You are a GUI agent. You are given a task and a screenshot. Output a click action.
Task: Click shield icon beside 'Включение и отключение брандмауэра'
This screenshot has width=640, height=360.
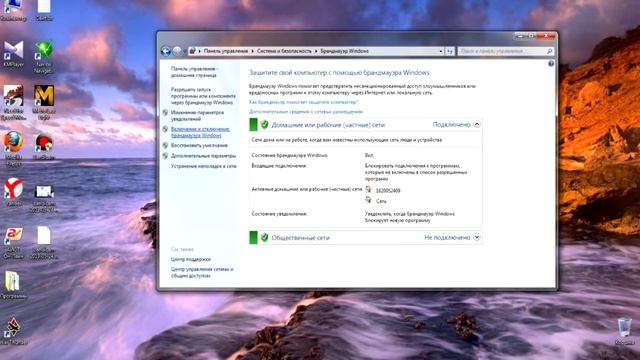click(165, 129)
